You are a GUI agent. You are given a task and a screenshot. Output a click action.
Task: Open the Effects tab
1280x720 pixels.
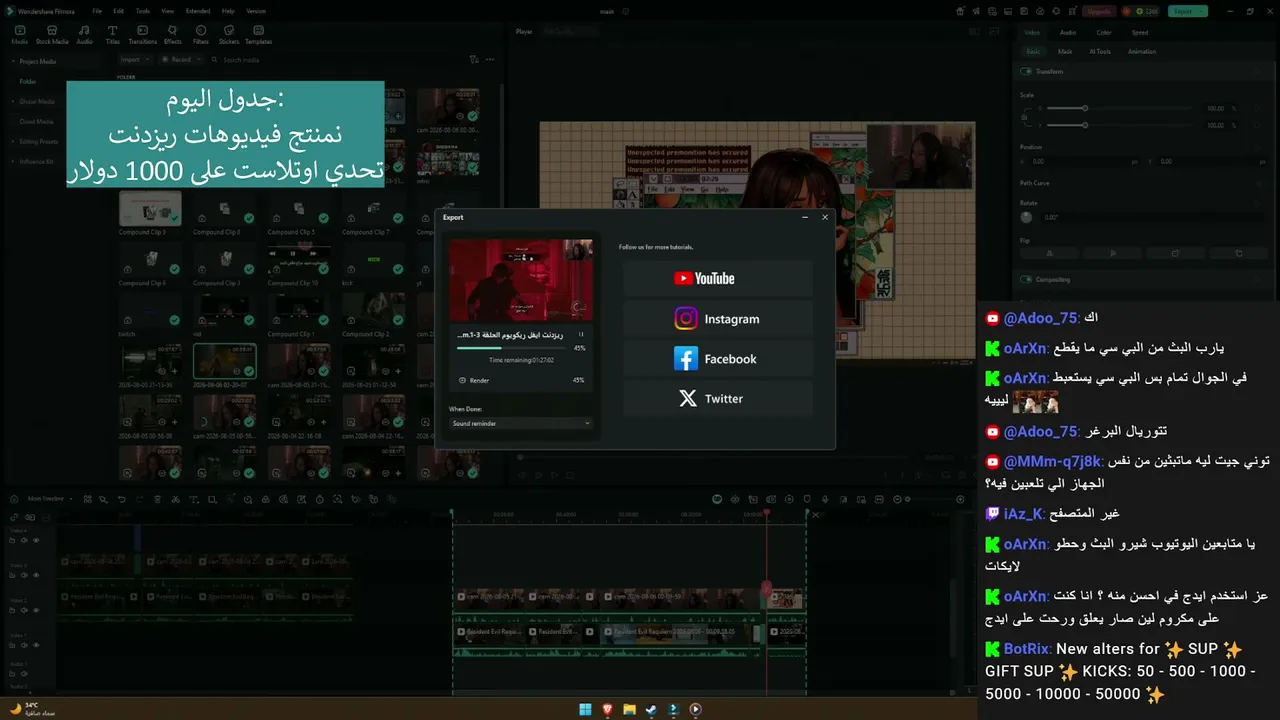172,35
